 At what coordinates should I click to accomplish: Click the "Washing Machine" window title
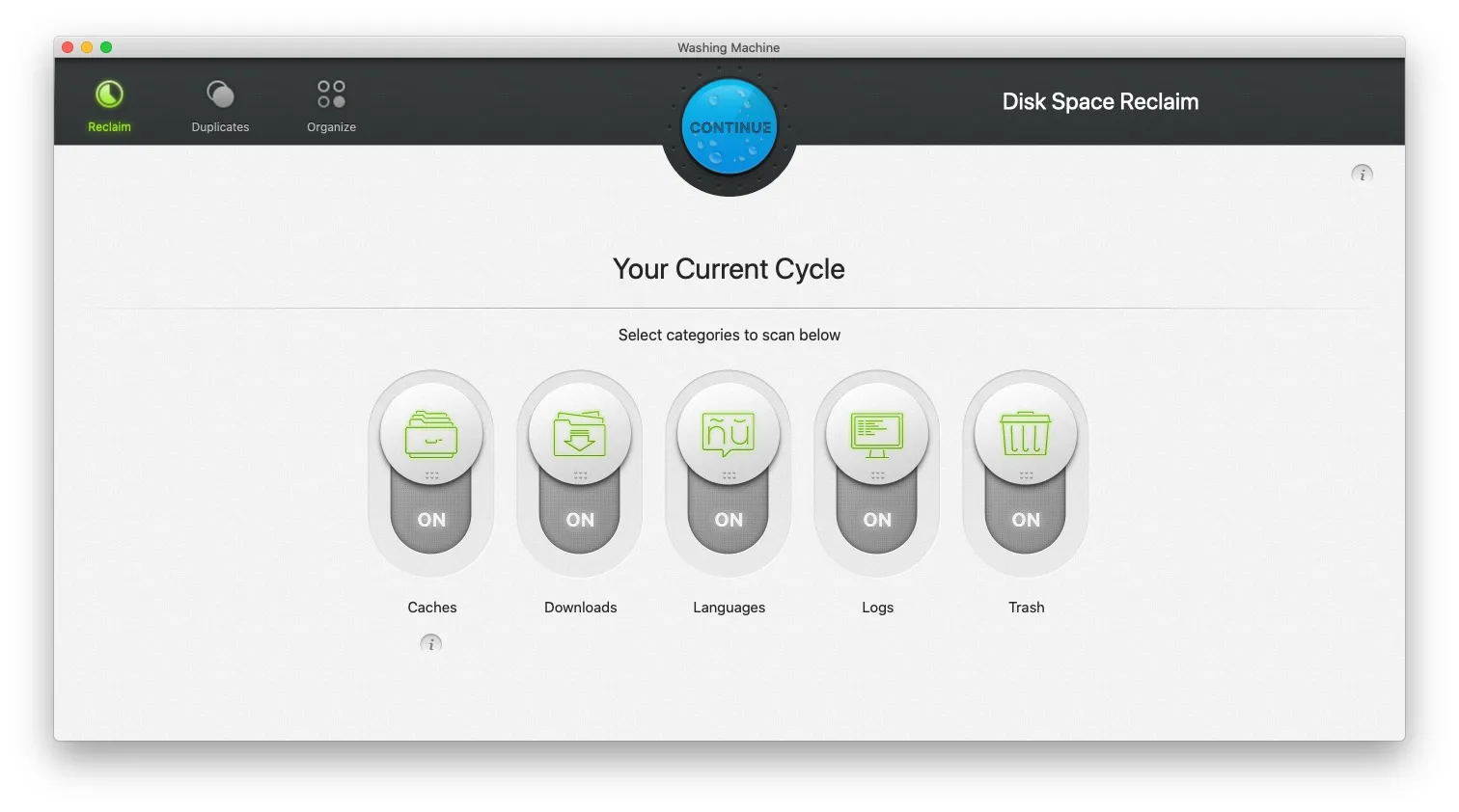pyautogui.click(x=729, y=47)
